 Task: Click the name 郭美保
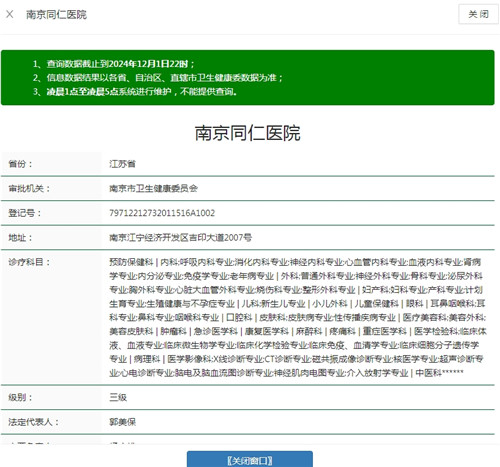122,422
